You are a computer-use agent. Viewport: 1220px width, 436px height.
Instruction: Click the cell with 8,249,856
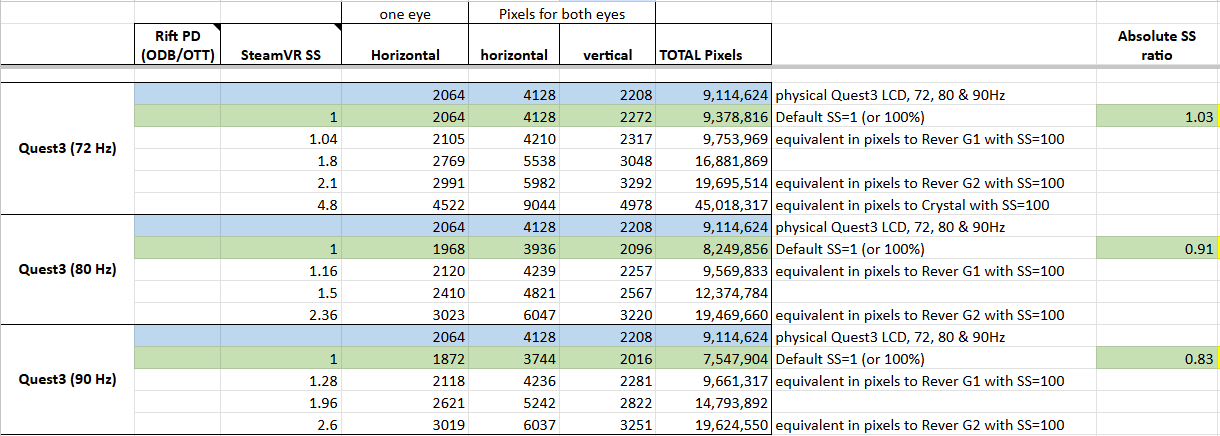(x=713, y=249)
